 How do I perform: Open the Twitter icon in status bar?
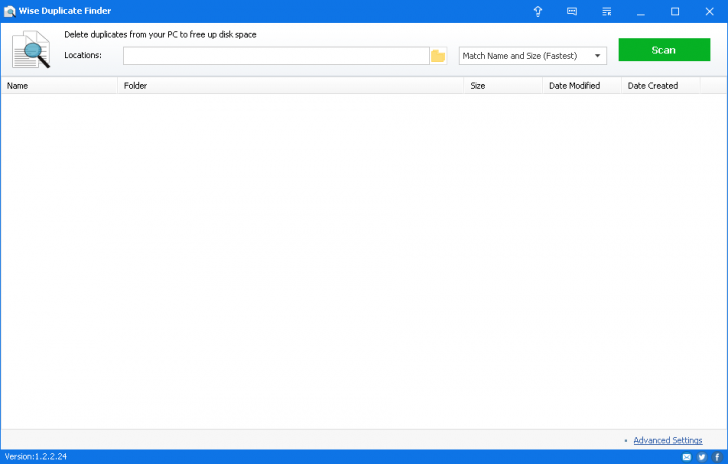(702, 457)
